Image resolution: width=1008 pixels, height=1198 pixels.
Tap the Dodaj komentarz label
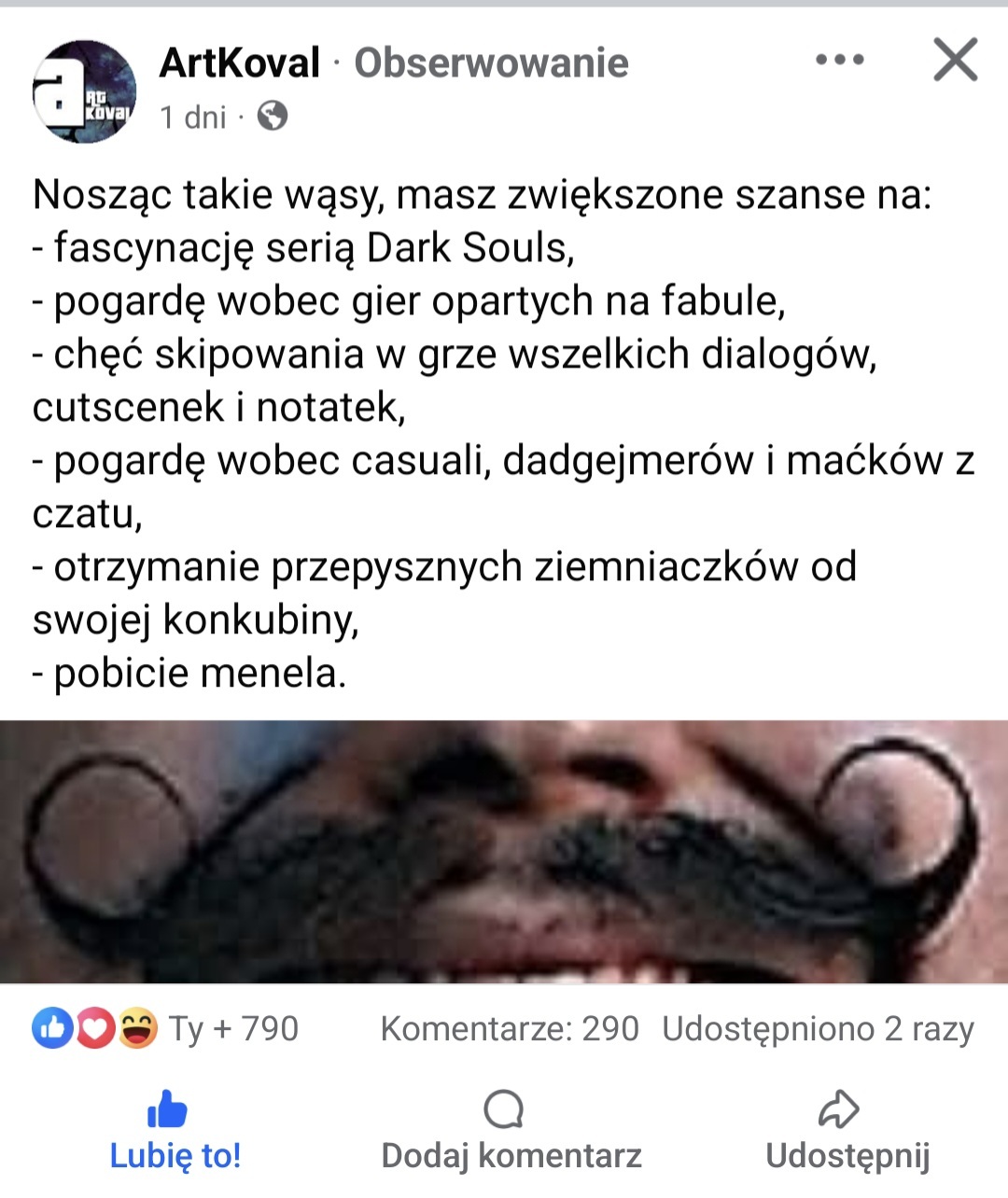pyautogui.click(x=511, y=1156)
